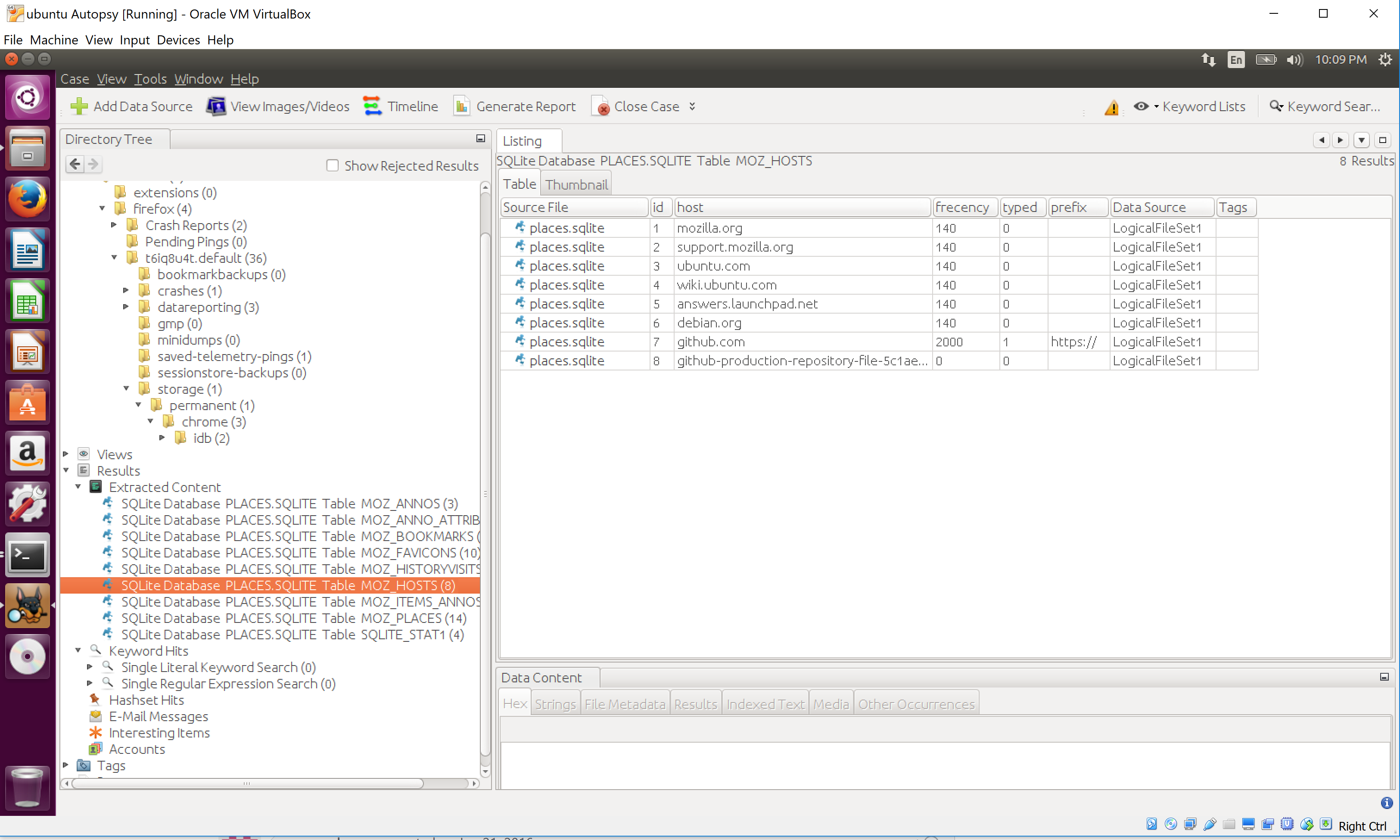Expand Crash Reports (2) folder
1400x840 pixels.
click(114, 225)
